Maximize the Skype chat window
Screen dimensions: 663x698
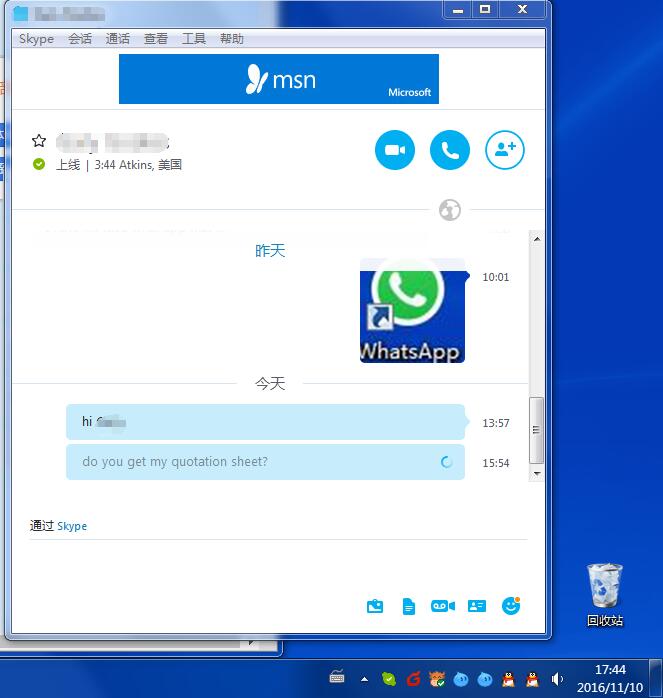pyautogui.click(x=485, y=9)
